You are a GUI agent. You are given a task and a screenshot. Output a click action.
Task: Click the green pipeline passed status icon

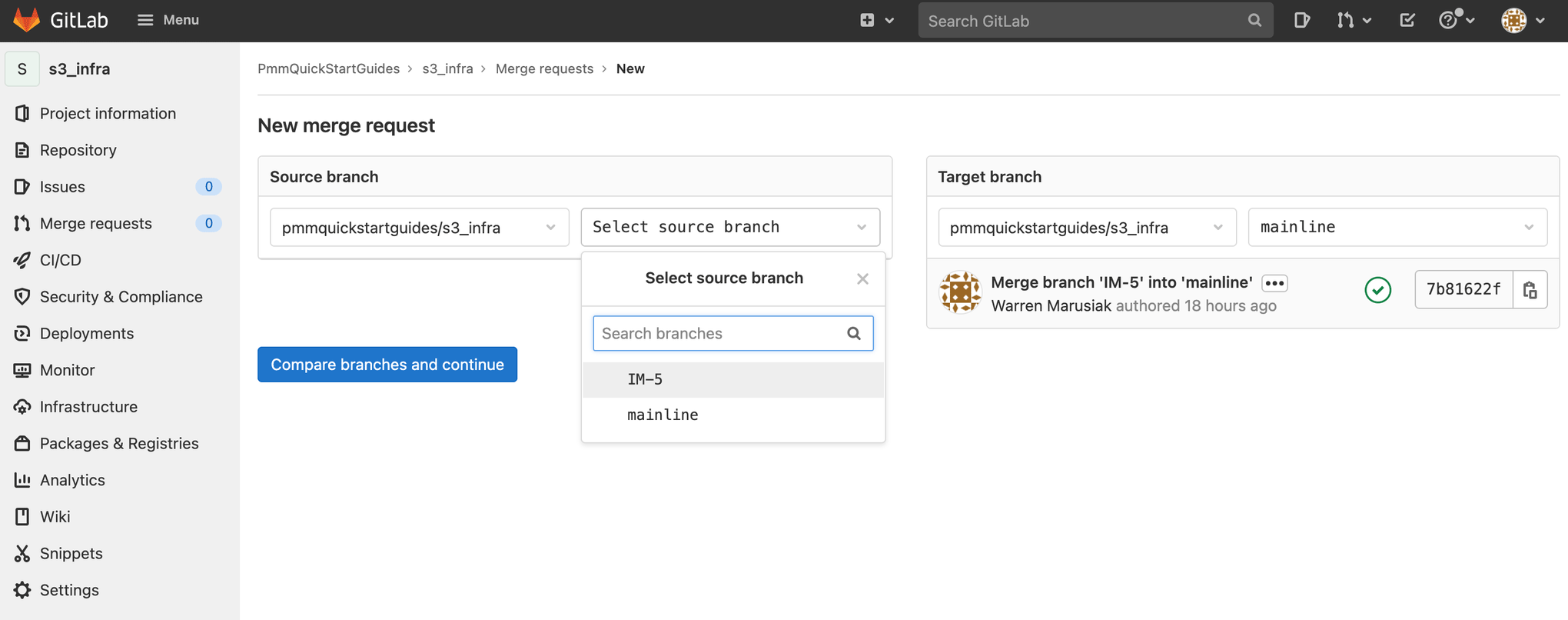(x=1377, y=290)
